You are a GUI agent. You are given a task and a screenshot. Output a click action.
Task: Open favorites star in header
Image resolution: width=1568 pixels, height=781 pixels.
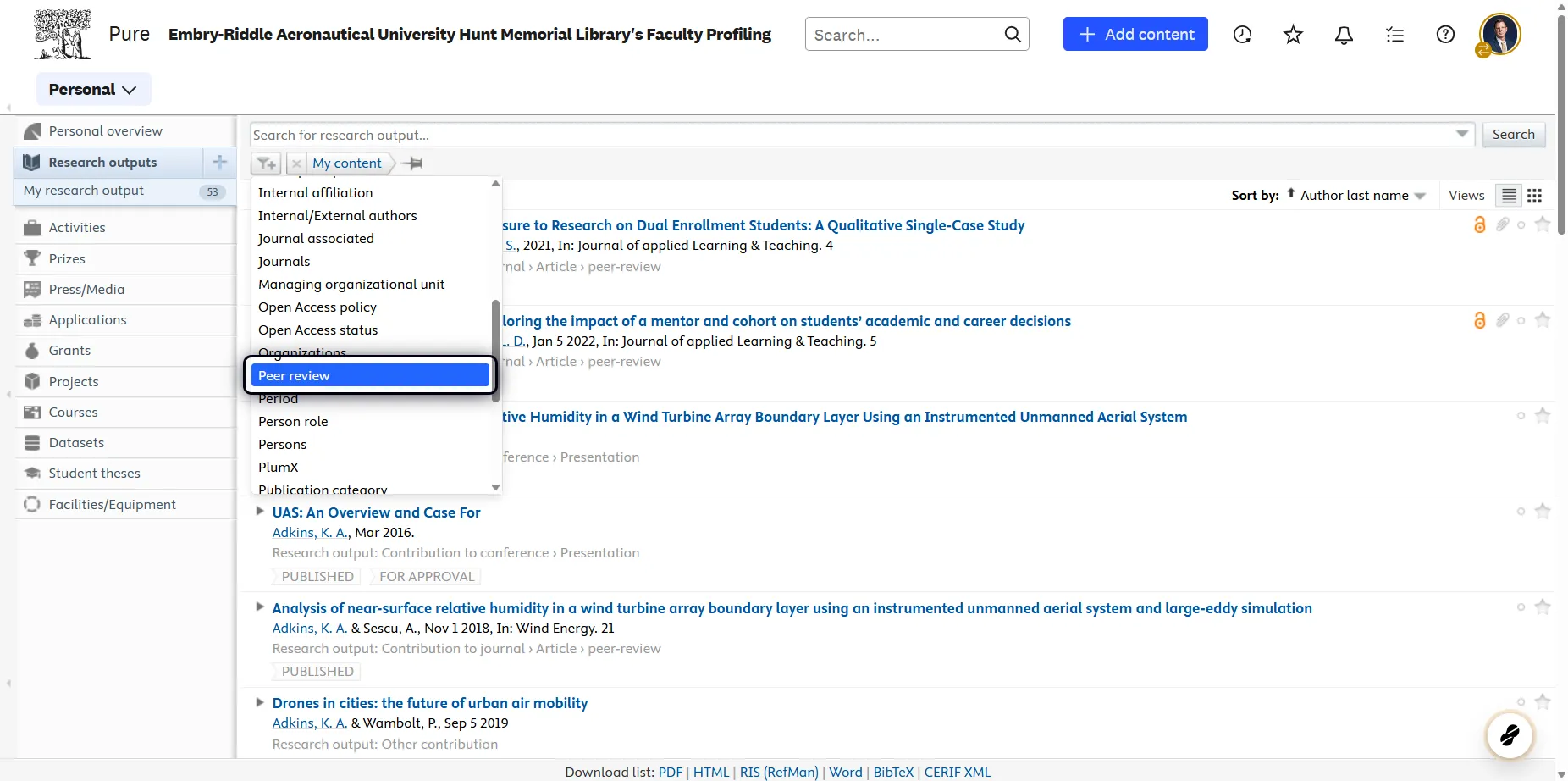coord(1293,35)
